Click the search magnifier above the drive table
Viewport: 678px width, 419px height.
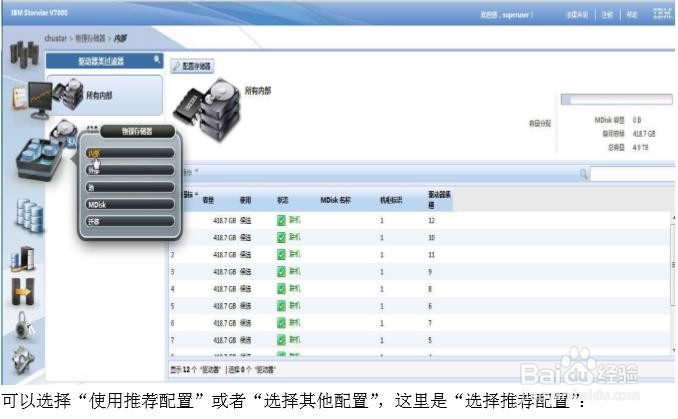[583, 174]
